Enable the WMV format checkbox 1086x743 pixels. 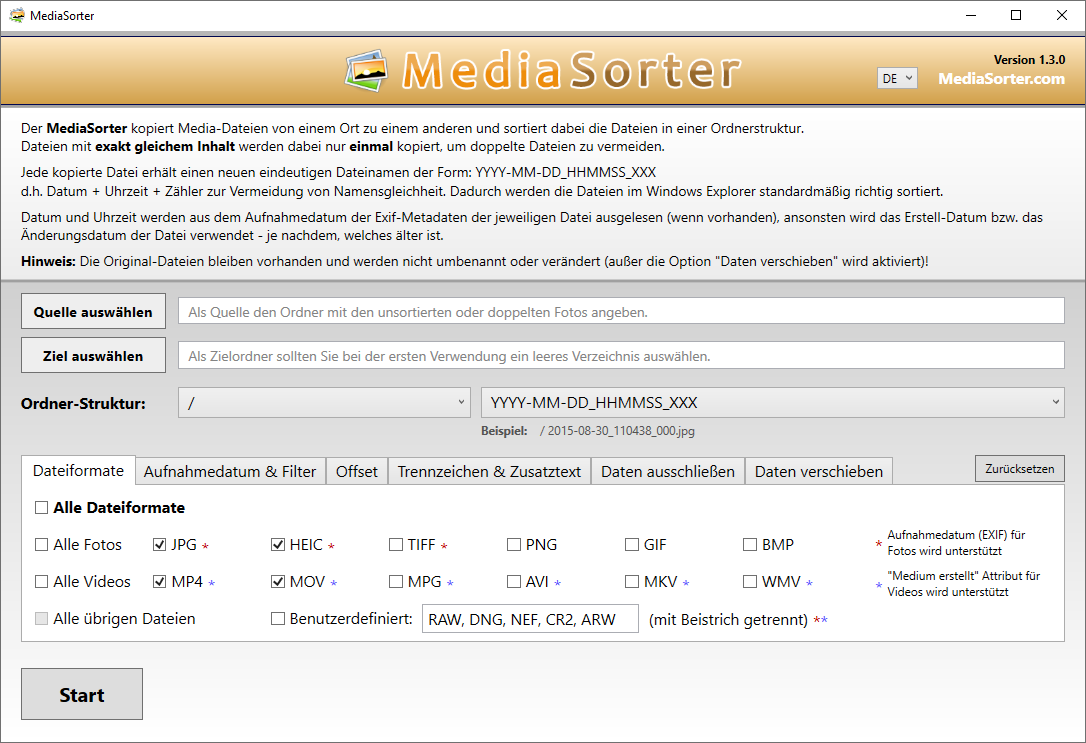(x=749, y=582)
